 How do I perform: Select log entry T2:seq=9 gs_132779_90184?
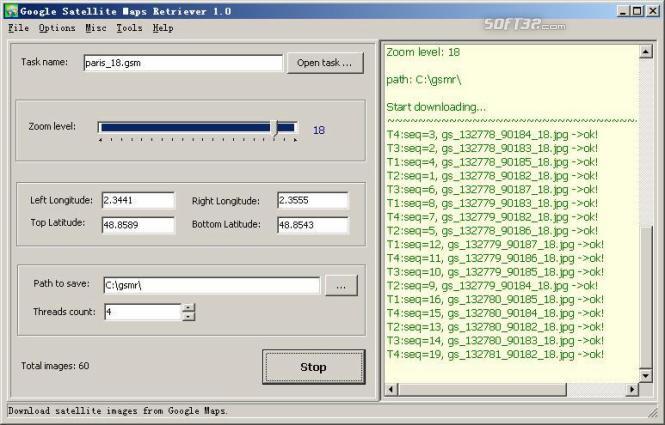492,285
